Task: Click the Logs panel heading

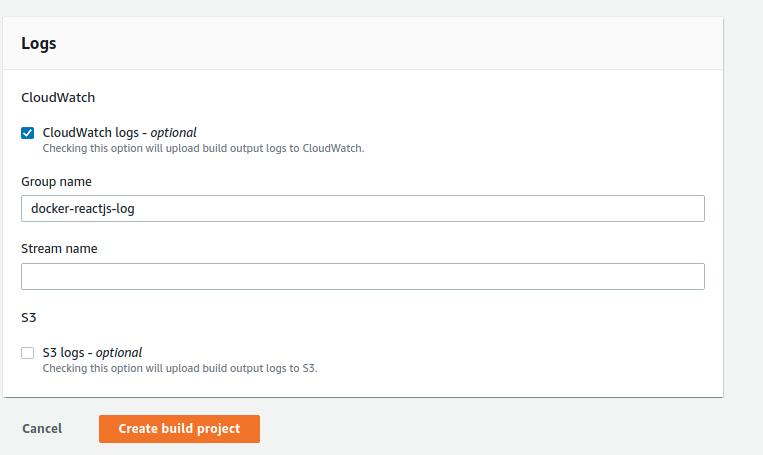Action: [39, 44]
